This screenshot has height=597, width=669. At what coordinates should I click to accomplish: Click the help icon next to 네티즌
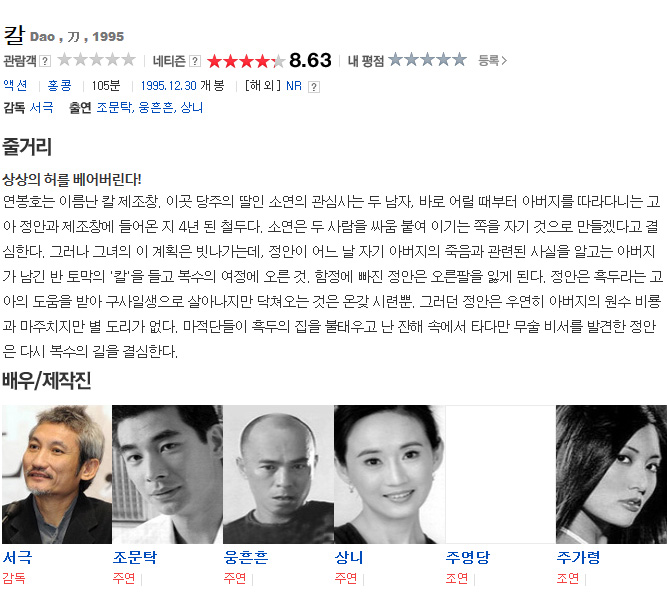tap(195, 61)
